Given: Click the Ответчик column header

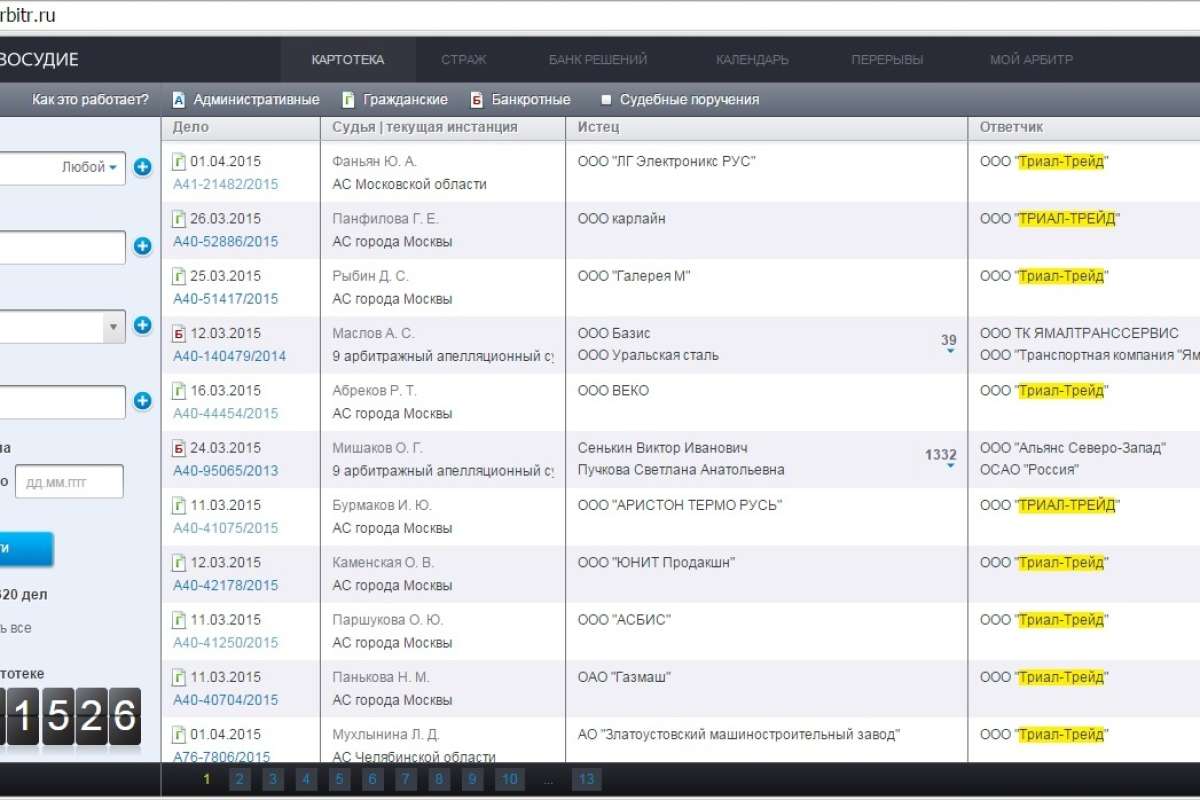Looking at the screenshot, I should click(1011, 127).
